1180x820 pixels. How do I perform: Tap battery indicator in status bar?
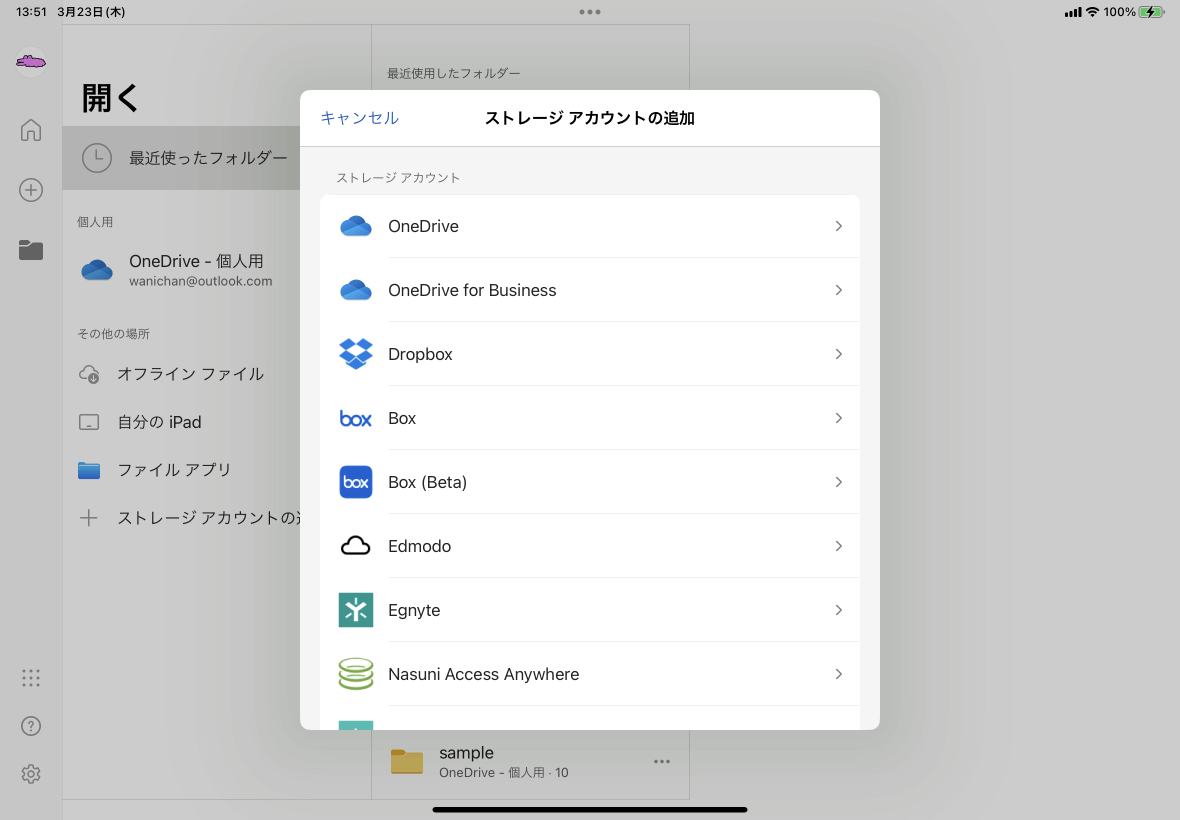tap(1151, 12)
